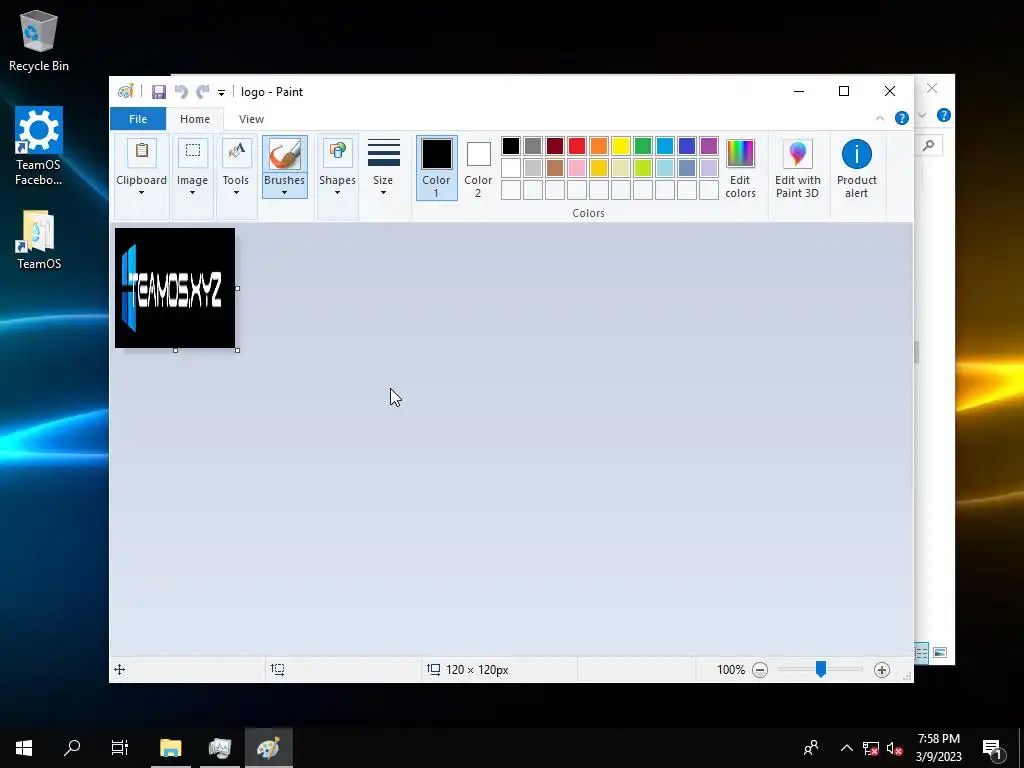Image resolution: width=1024 pixels, height=768 pixels.
Task: Click the background window's Help icon
Action: 944,116
